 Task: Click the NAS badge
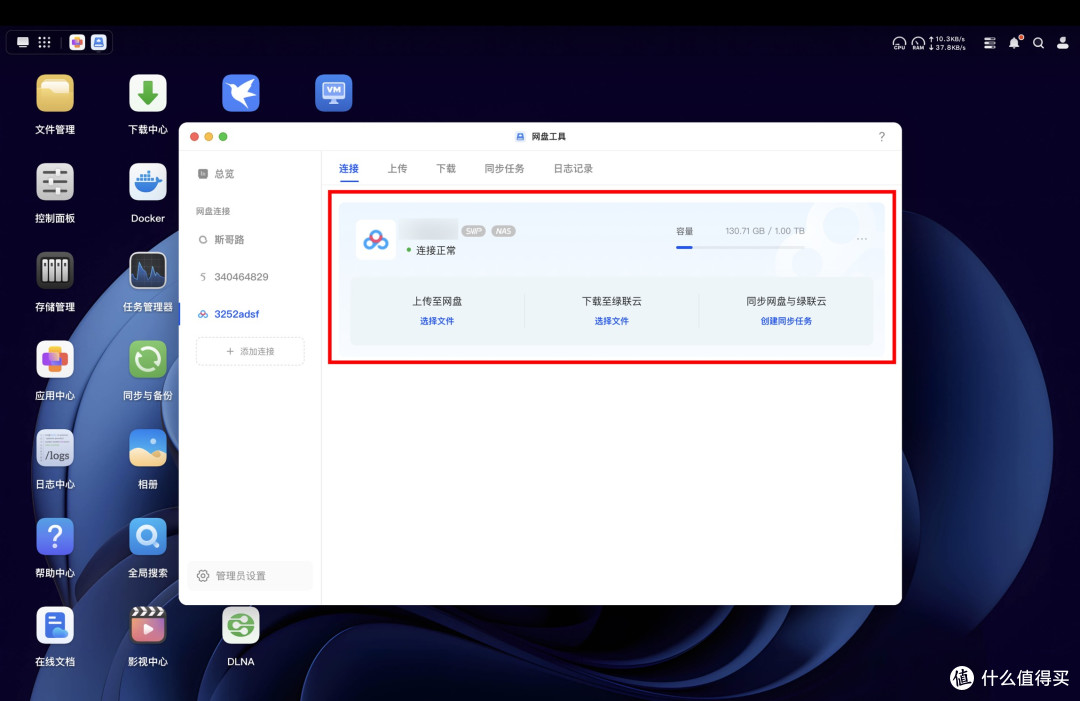[503, 231]
